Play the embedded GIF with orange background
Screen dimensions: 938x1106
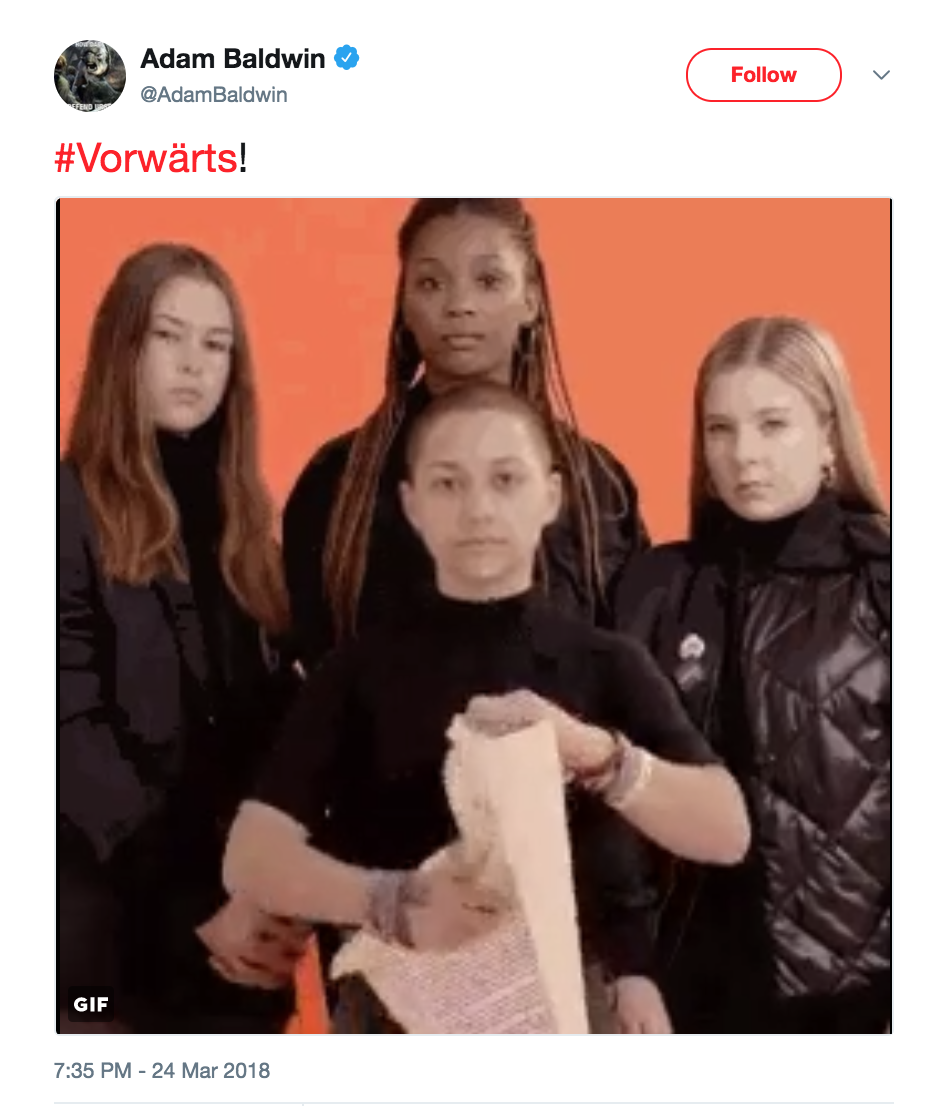(474, 616)
